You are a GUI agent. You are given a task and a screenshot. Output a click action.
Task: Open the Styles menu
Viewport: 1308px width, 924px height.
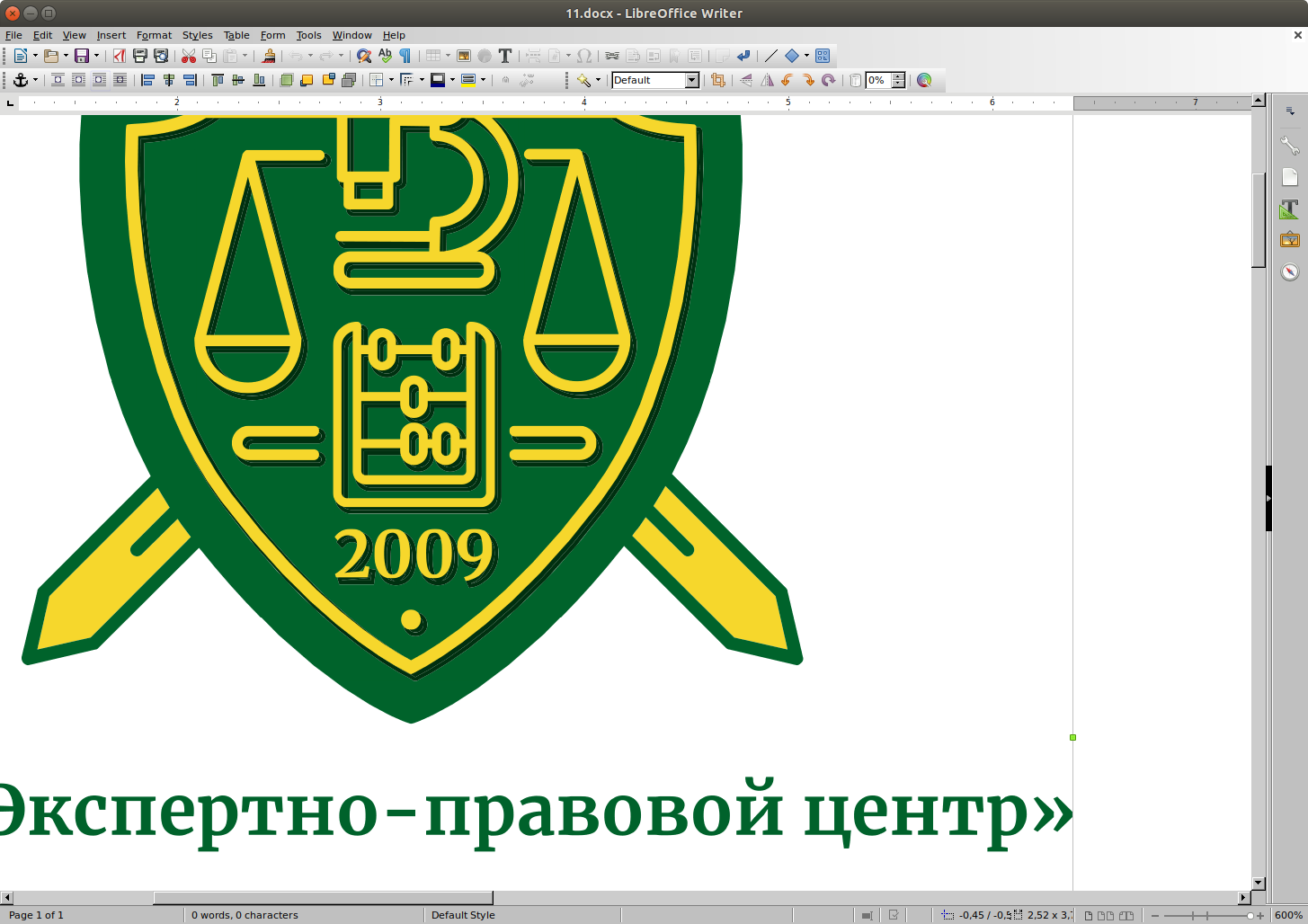197,35
